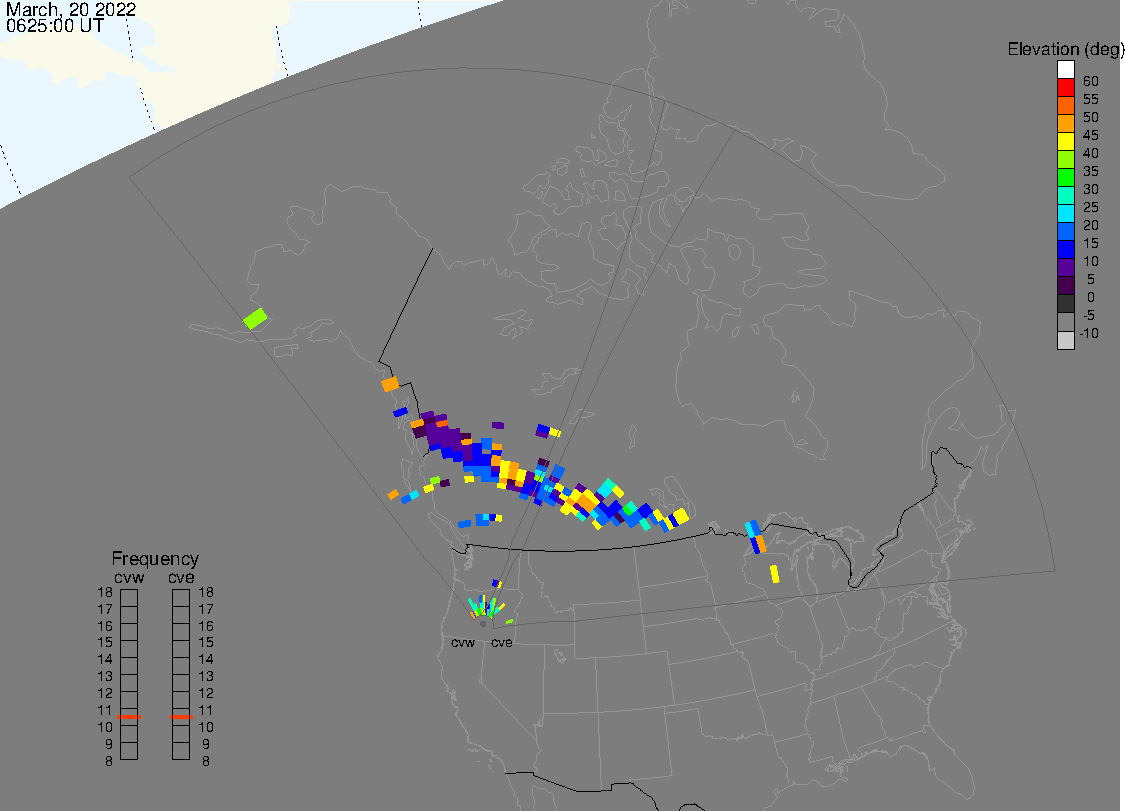
Task: Click the '-10' label in elevation legend
Action: 1089,334
